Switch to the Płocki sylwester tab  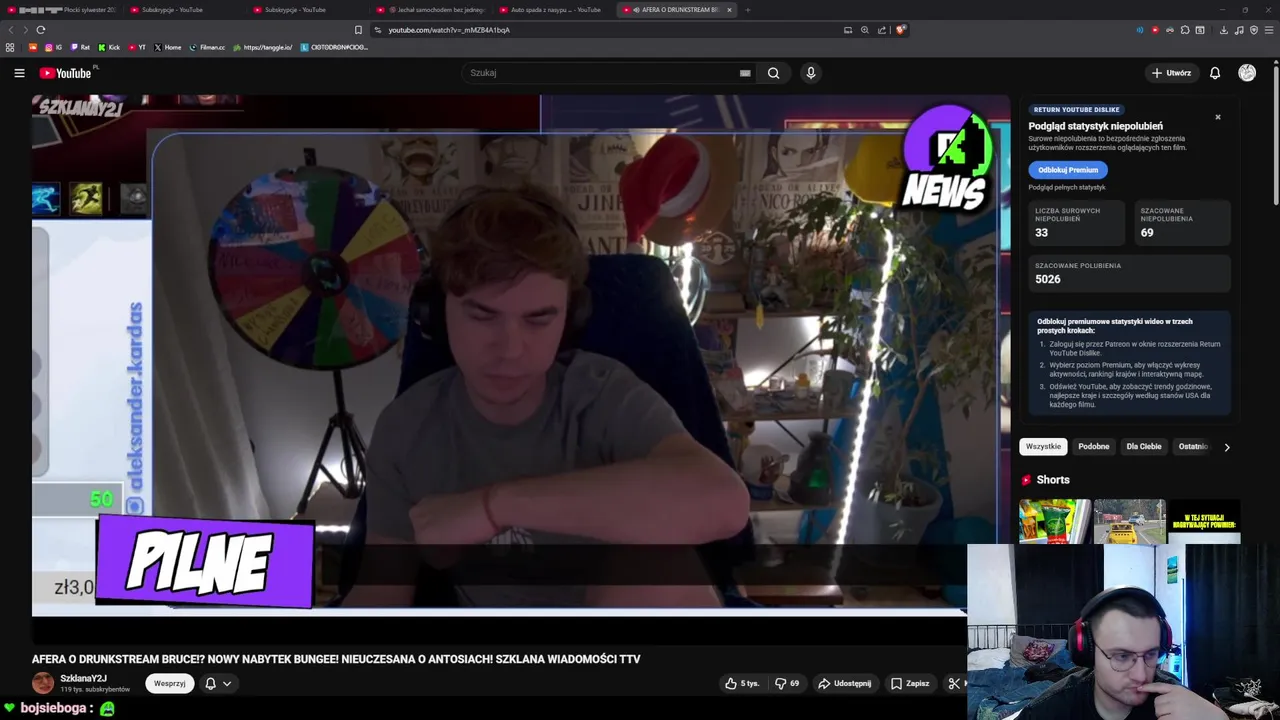point(62,9)
